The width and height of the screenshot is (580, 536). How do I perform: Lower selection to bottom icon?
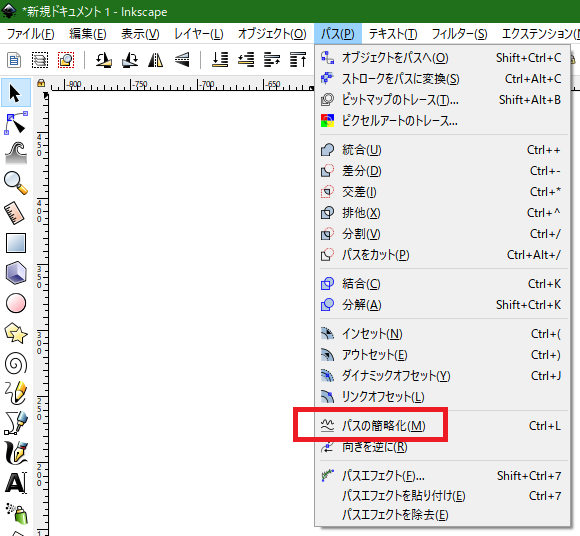tap(220, 60)
